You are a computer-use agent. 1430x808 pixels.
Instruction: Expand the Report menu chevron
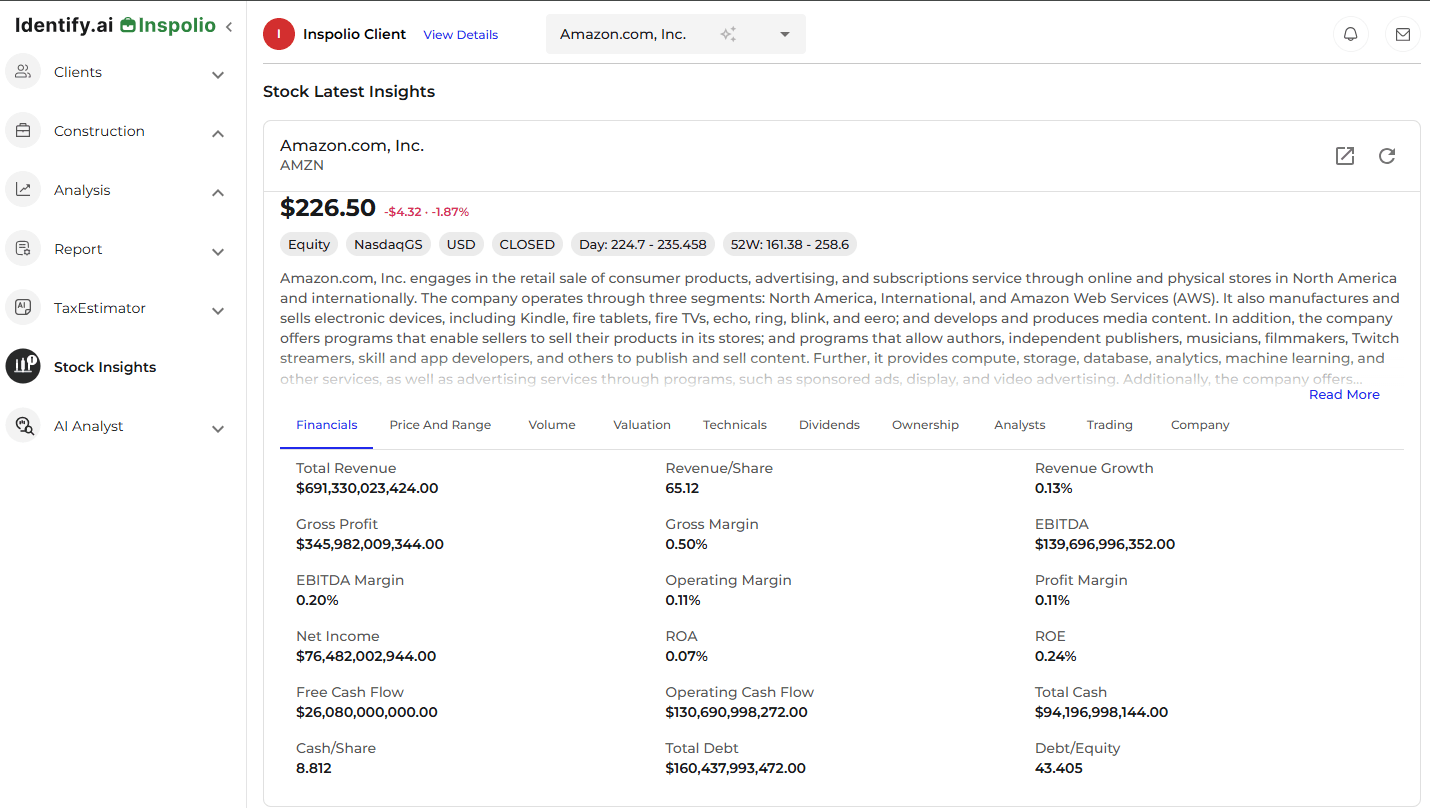coord(218,252)
